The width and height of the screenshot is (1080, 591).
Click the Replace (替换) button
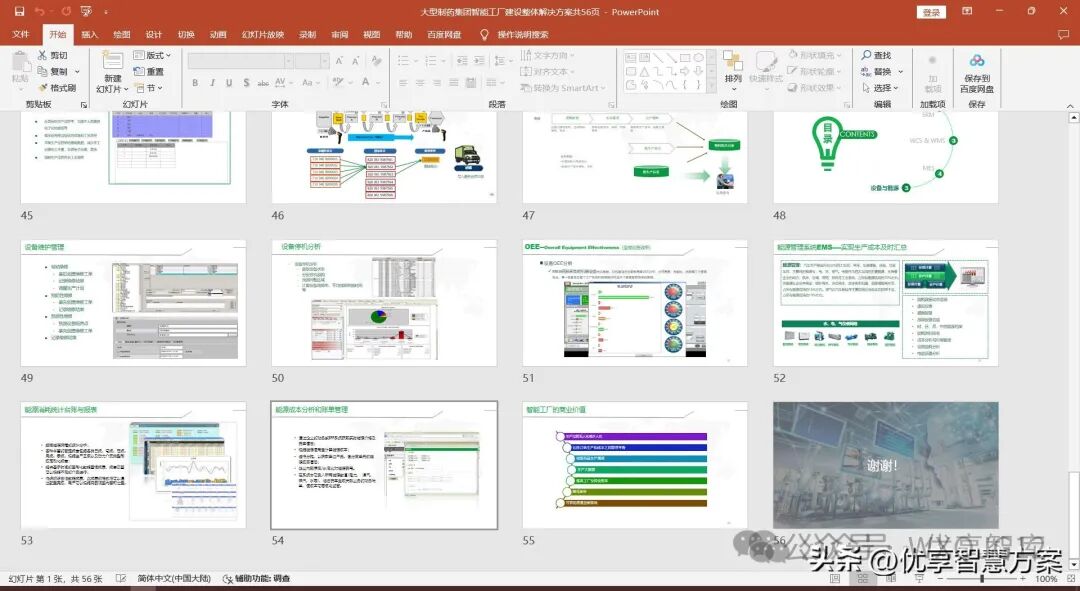[876, 72]
